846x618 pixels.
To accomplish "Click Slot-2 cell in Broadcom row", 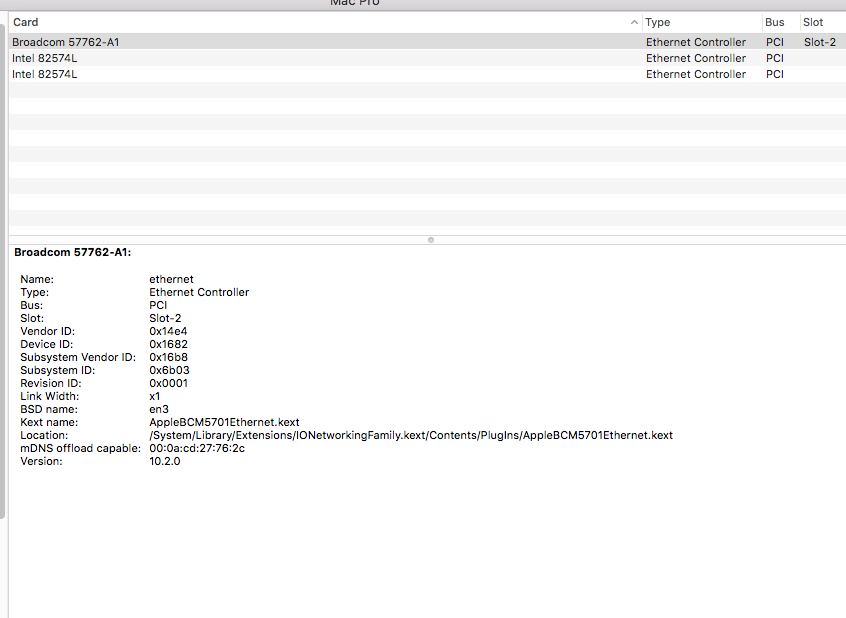I will 820,42.
